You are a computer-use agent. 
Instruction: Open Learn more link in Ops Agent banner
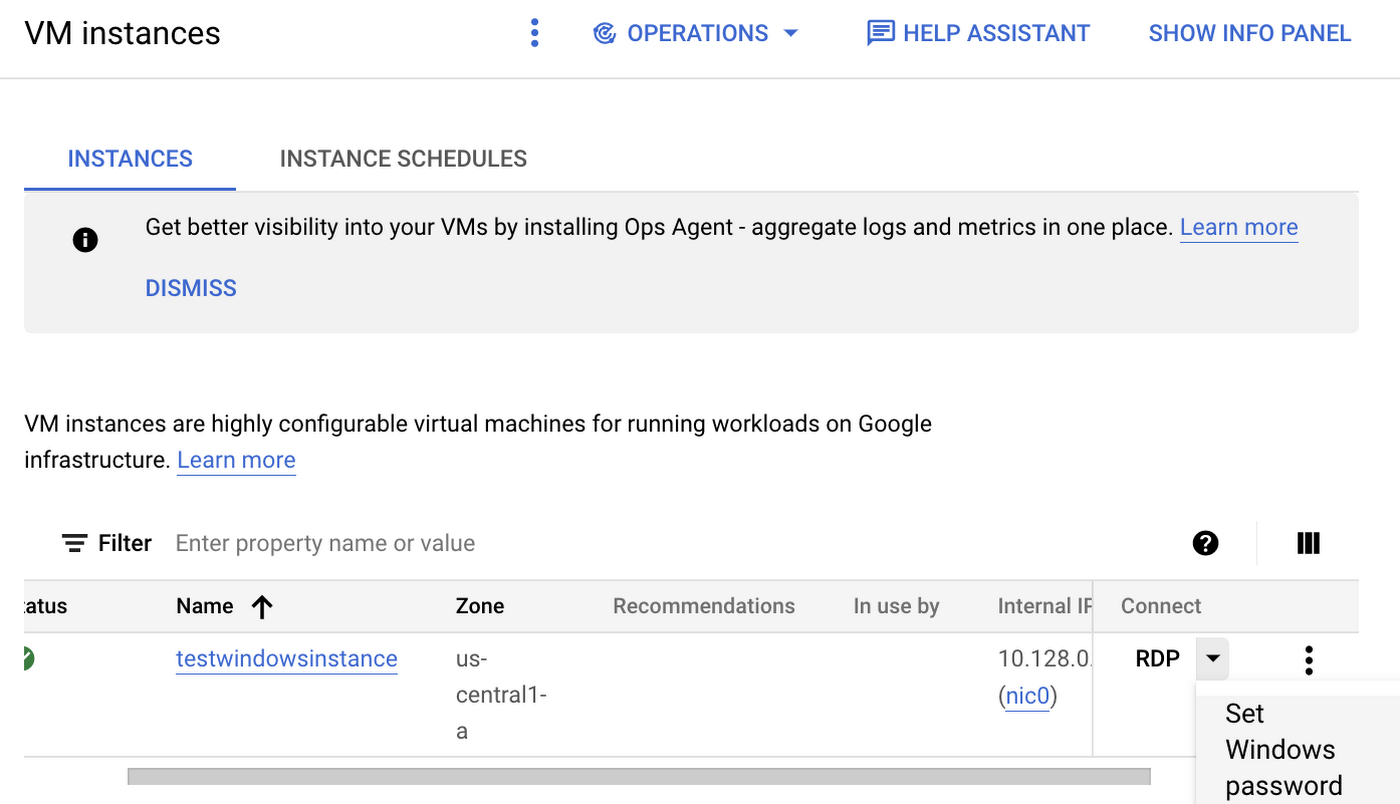pyautogui.click(x=1239, y=227)
